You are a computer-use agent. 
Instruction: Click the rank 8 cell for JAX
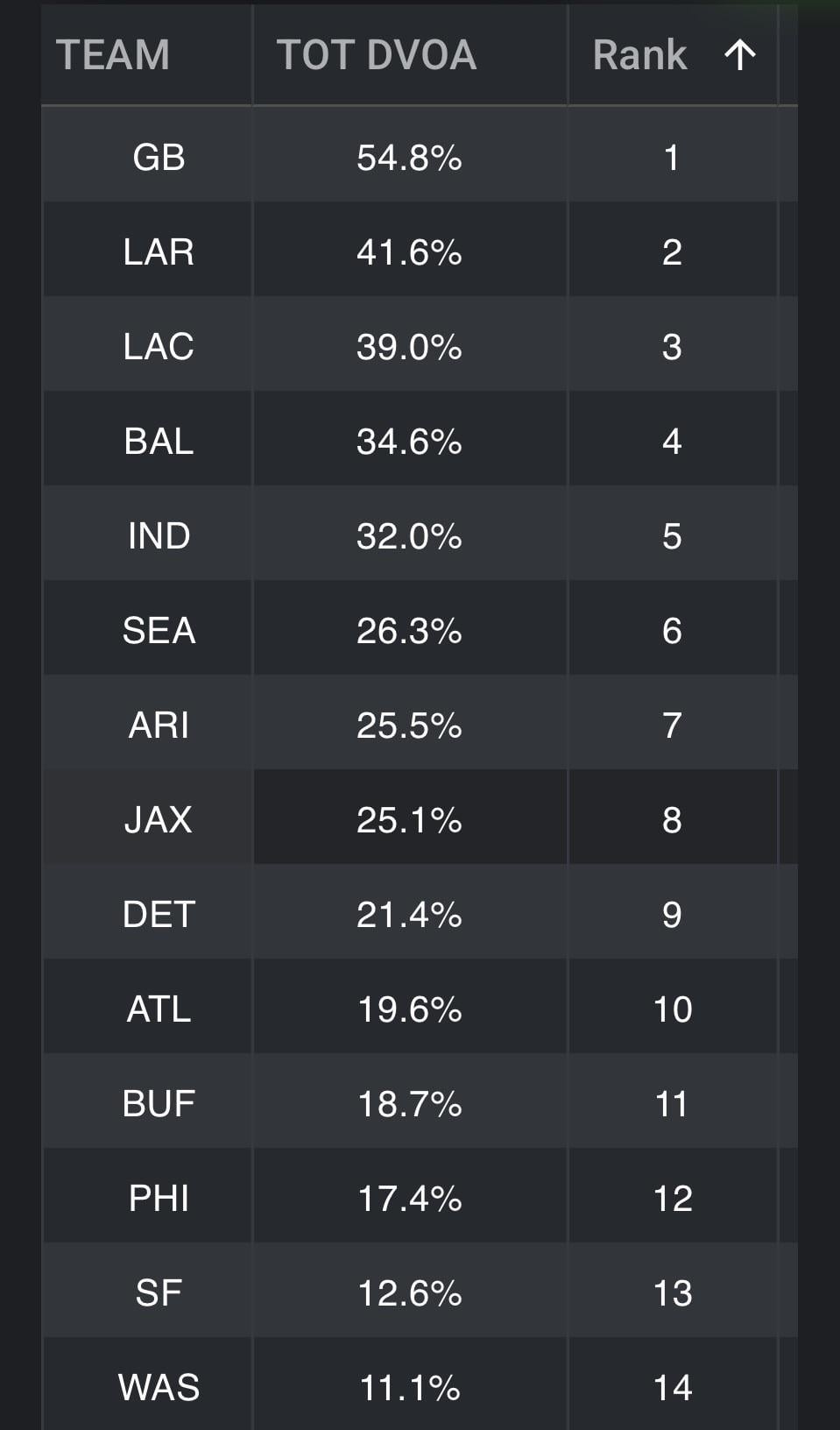click(672, 820)
